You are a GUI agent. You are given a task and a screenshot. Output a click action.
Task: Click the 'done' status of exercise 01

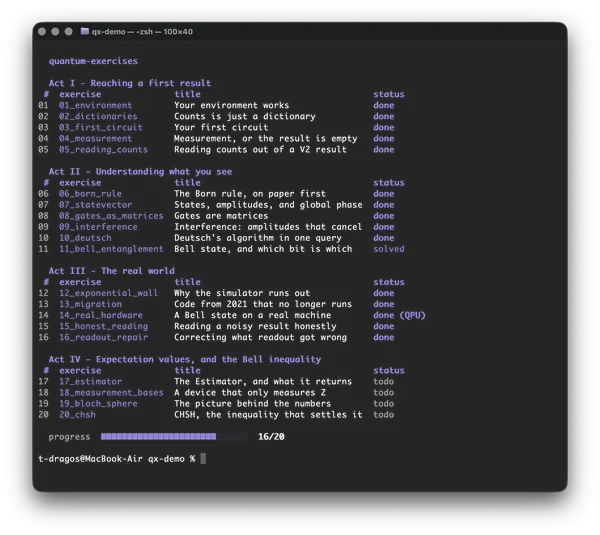pyautogui.click(x=383, y=105)
